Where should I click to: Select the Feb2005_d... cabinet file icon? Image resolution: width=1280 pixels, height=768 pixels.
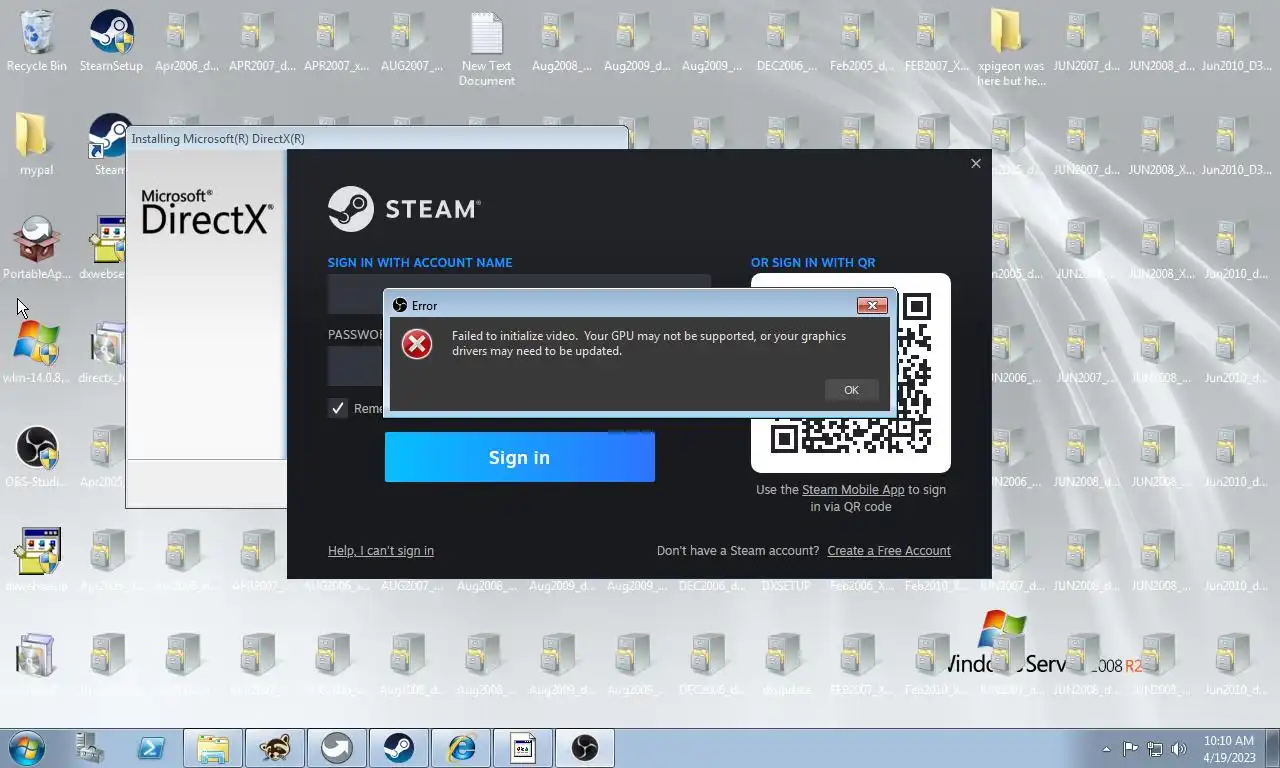click(x=861, y=43)
